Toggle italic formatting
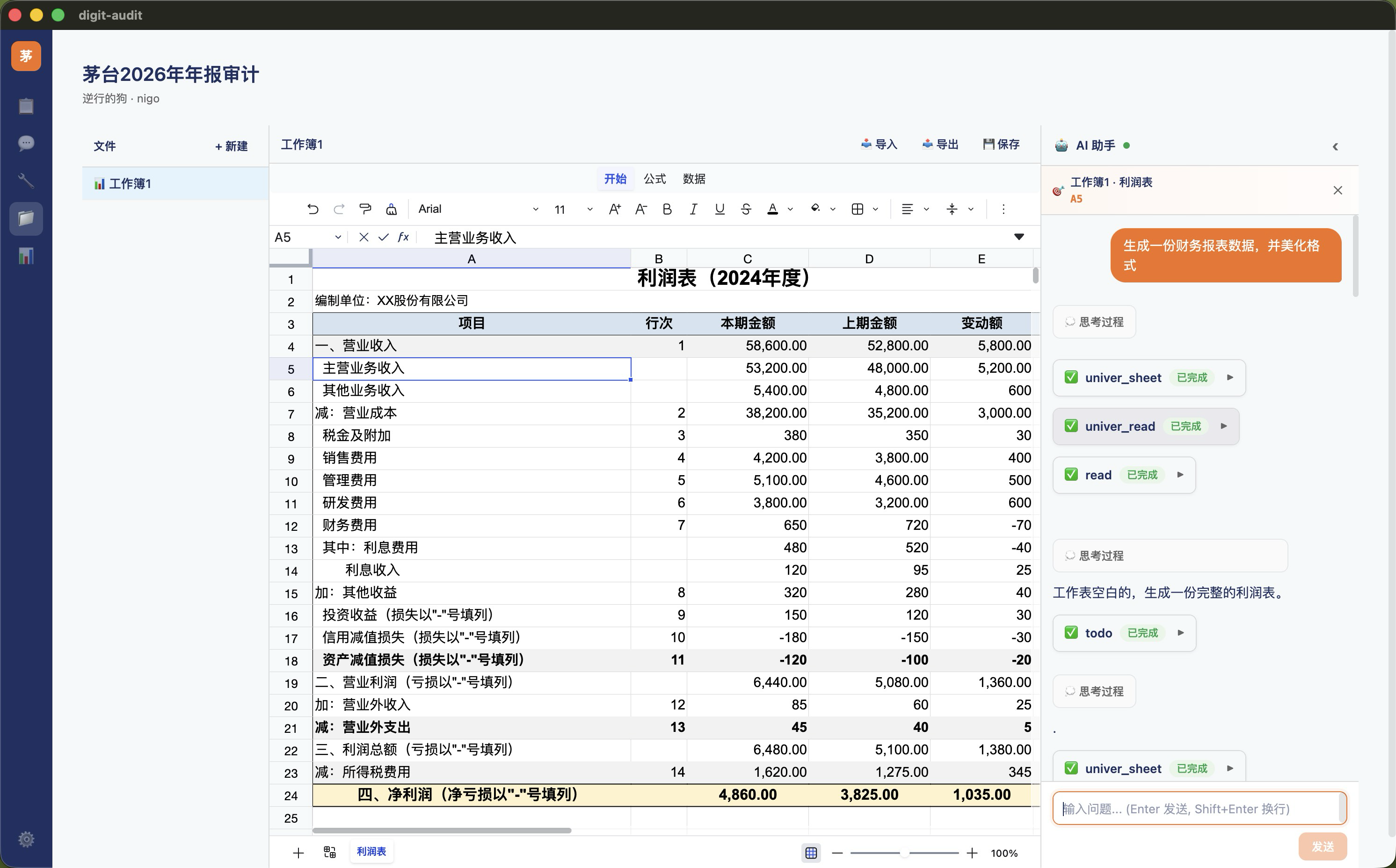 693,209
